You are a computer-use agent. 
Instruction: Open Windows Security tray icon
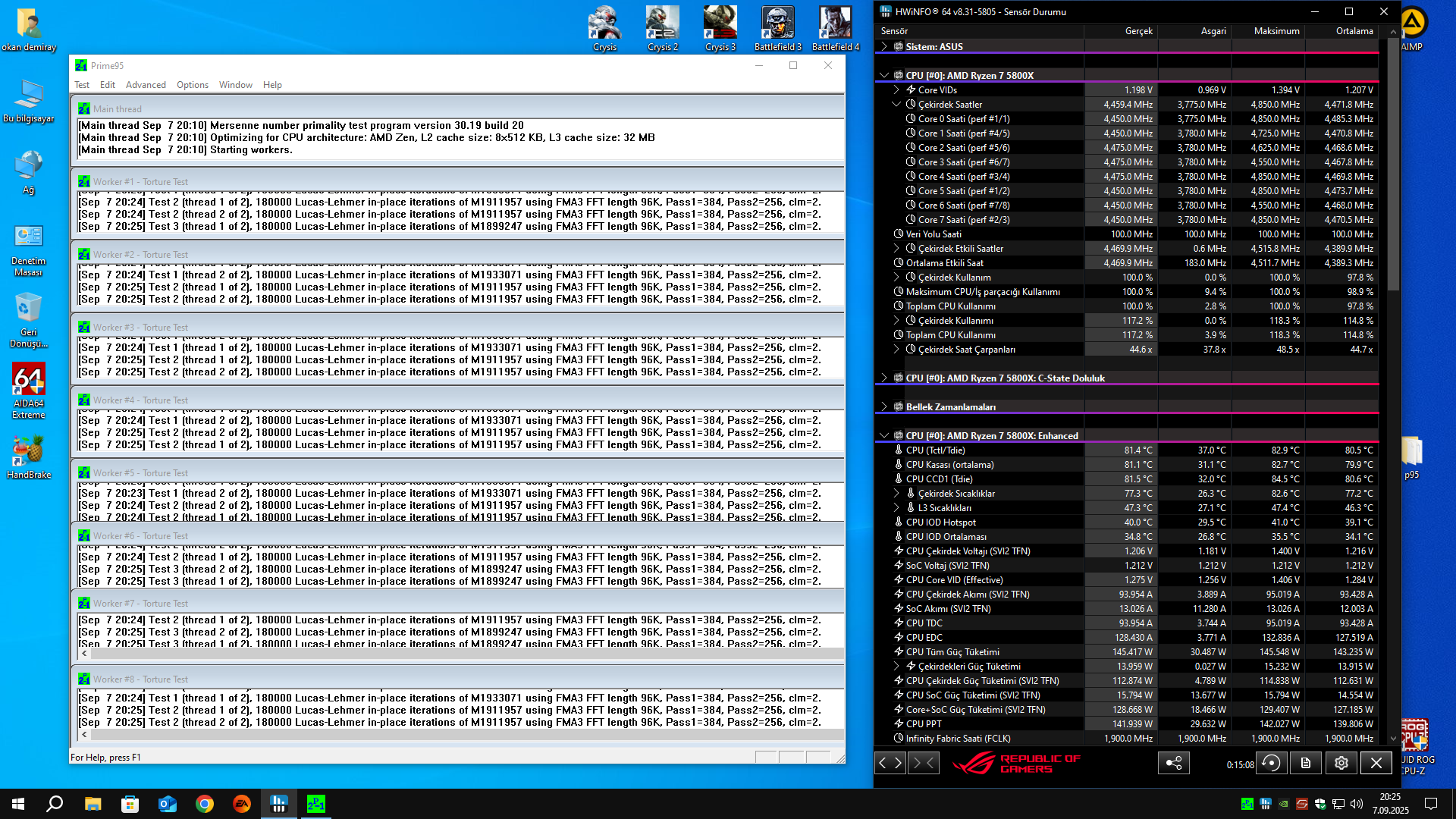(1320, 804)
